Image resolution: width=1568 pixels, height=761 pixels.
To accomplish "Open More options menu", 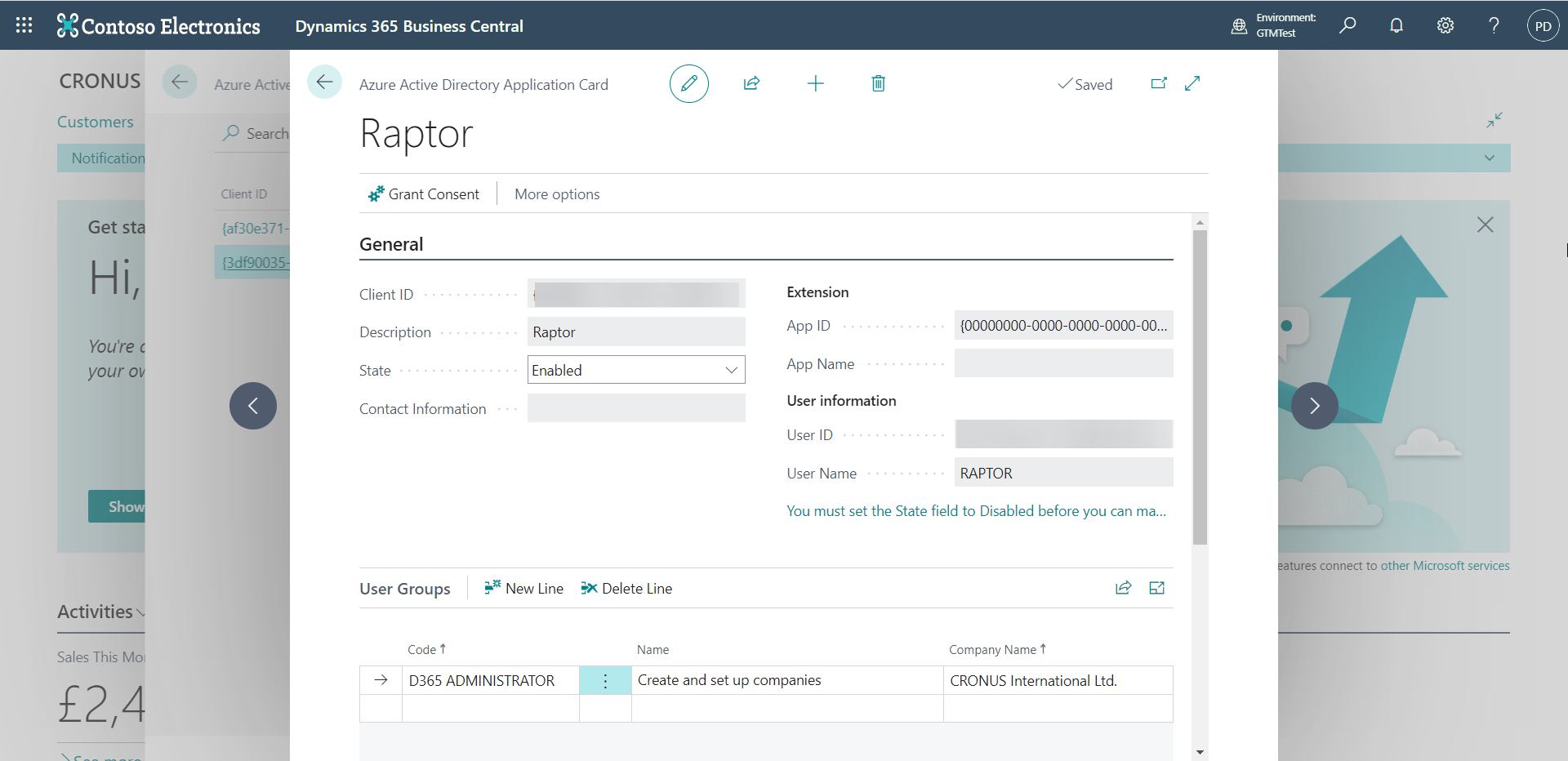I will 557,194.
